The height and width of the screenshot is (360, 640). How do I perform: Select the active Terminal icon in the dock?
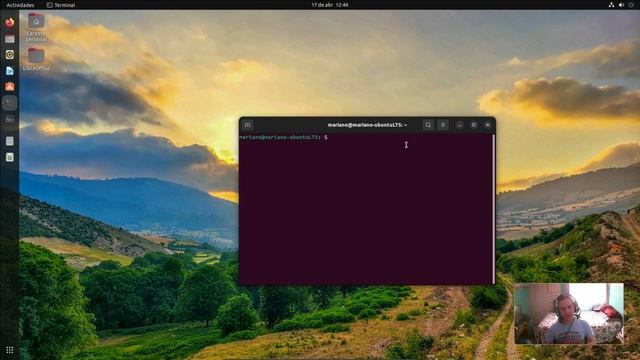coord(10,103)
